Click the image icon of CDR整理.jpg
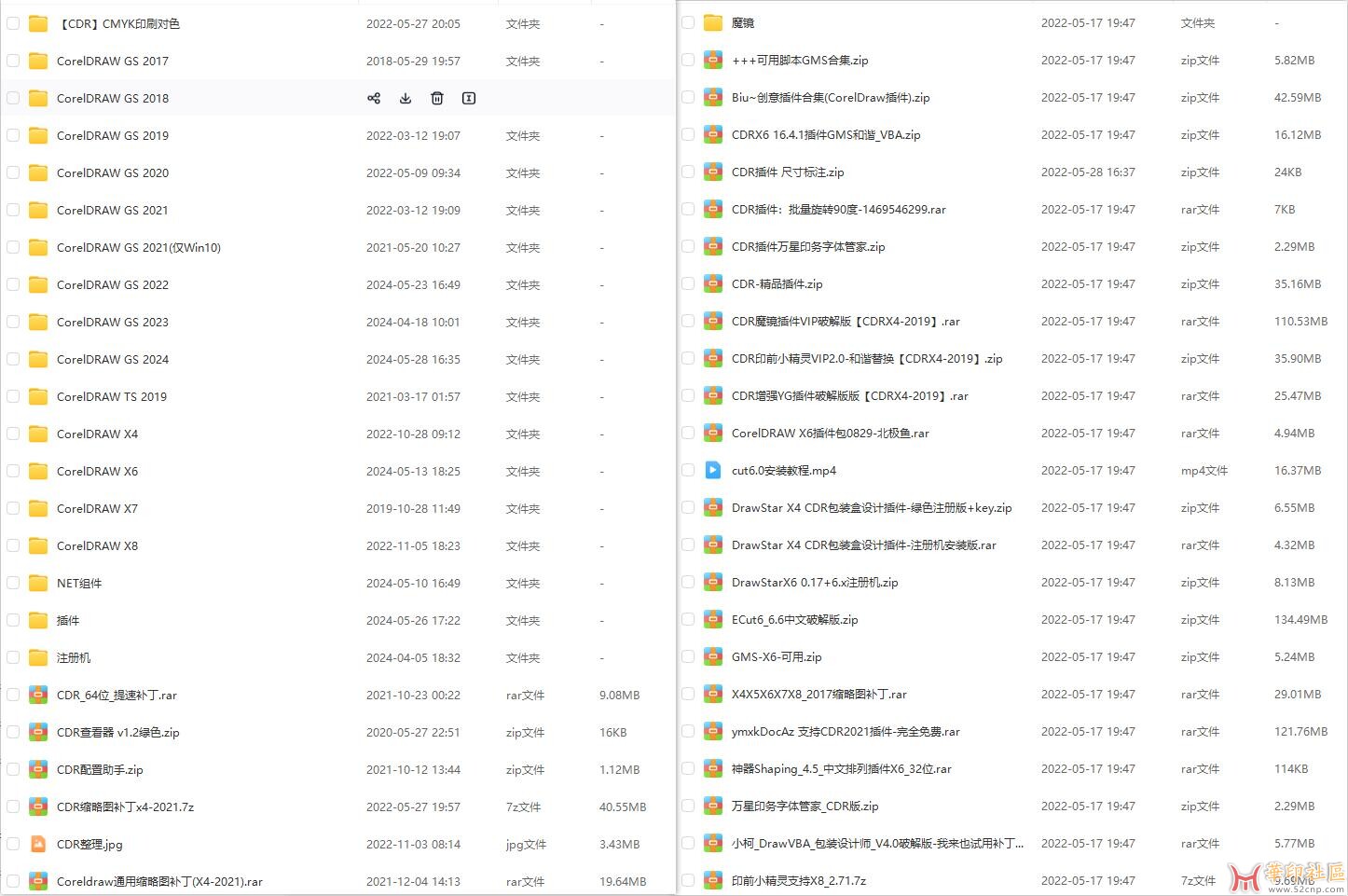Screen dimensions: 1348x896 tap(38, 844)
